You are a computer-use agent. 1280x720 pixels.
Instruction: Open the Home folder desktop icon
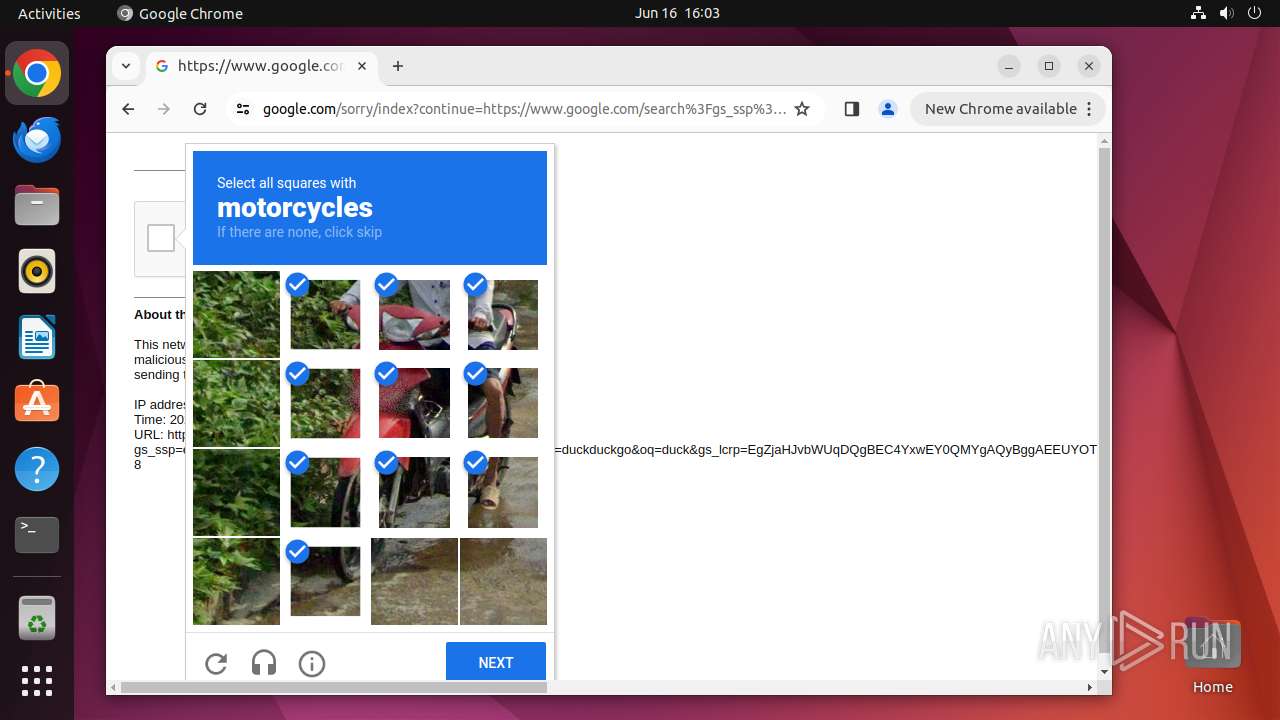[x=1212, y=654]
